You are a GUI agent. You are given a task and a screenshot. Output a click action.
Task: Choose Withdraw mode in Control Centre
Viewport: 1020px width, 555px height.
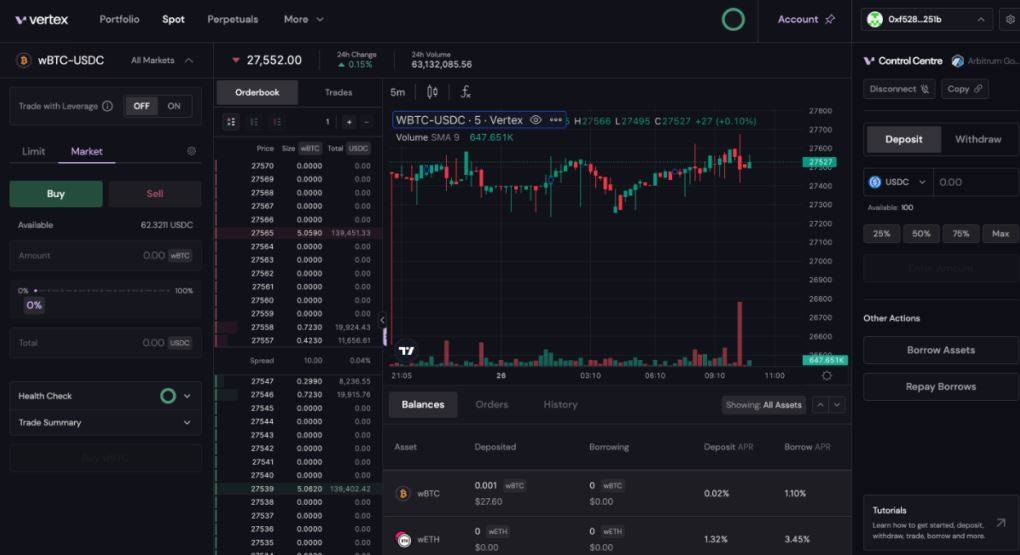point(978,139)
